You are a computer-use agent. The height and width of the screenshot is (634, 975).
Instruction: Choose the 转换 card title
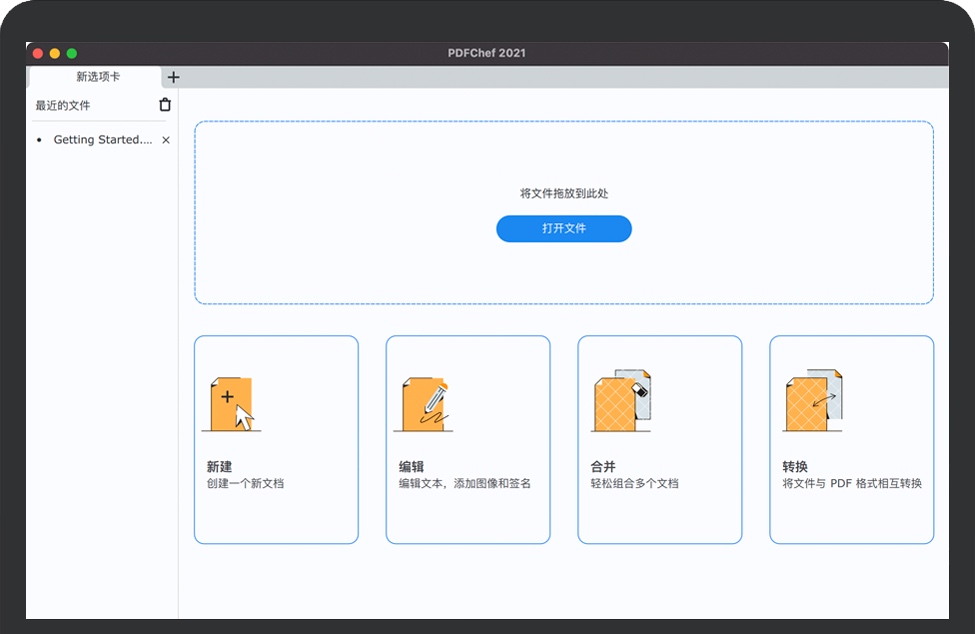pos(795,467)
